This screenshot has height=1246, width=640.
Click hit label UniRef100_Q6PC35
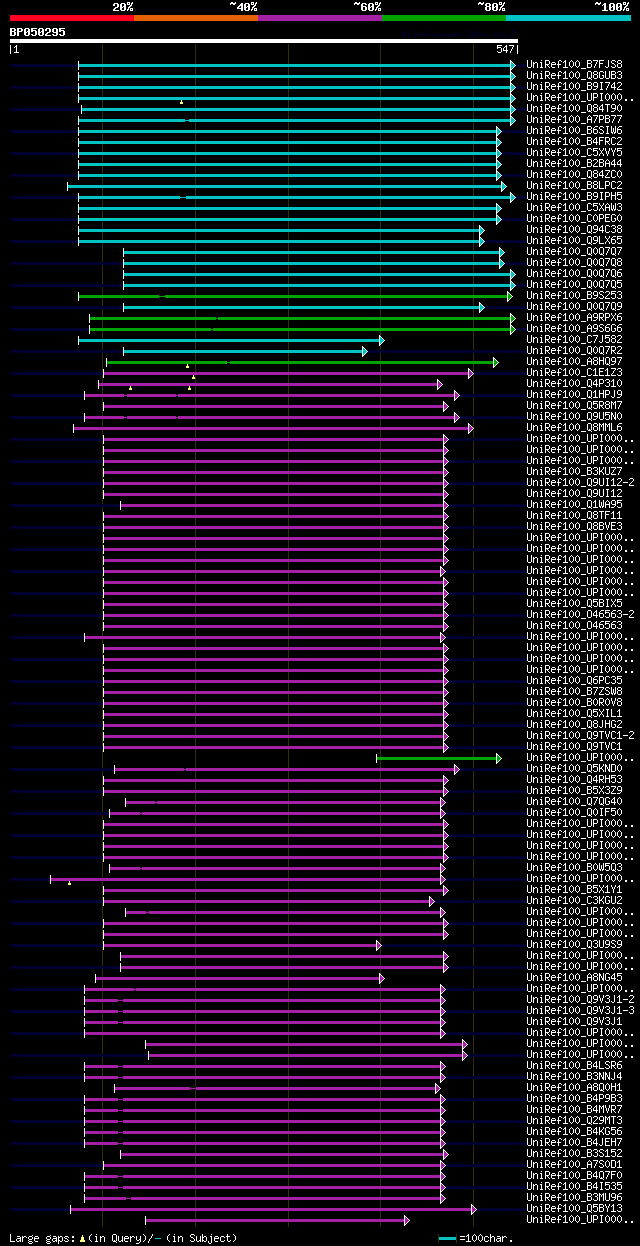pos(574,680)
